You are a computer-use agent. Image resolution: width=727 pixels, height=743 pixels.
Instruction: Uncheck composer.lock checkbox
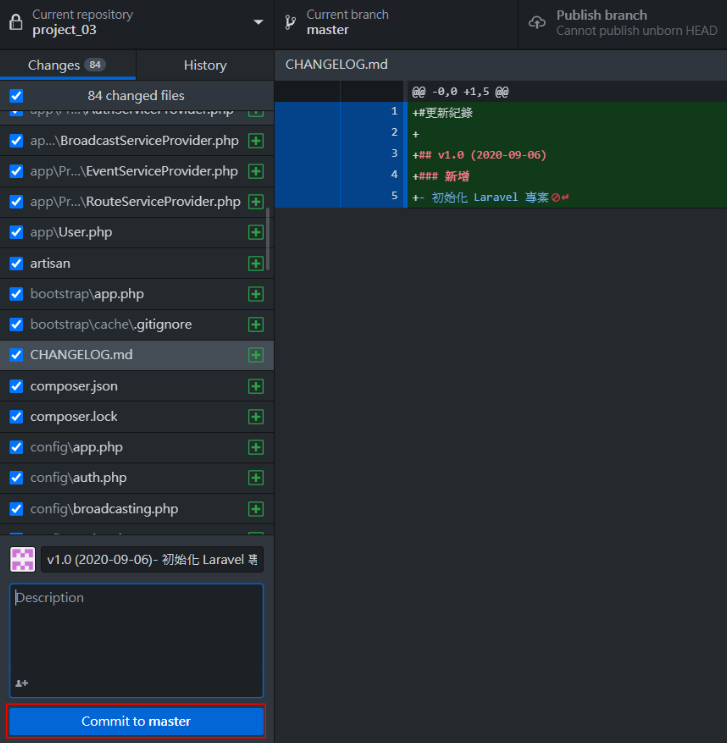pos(17,417)
